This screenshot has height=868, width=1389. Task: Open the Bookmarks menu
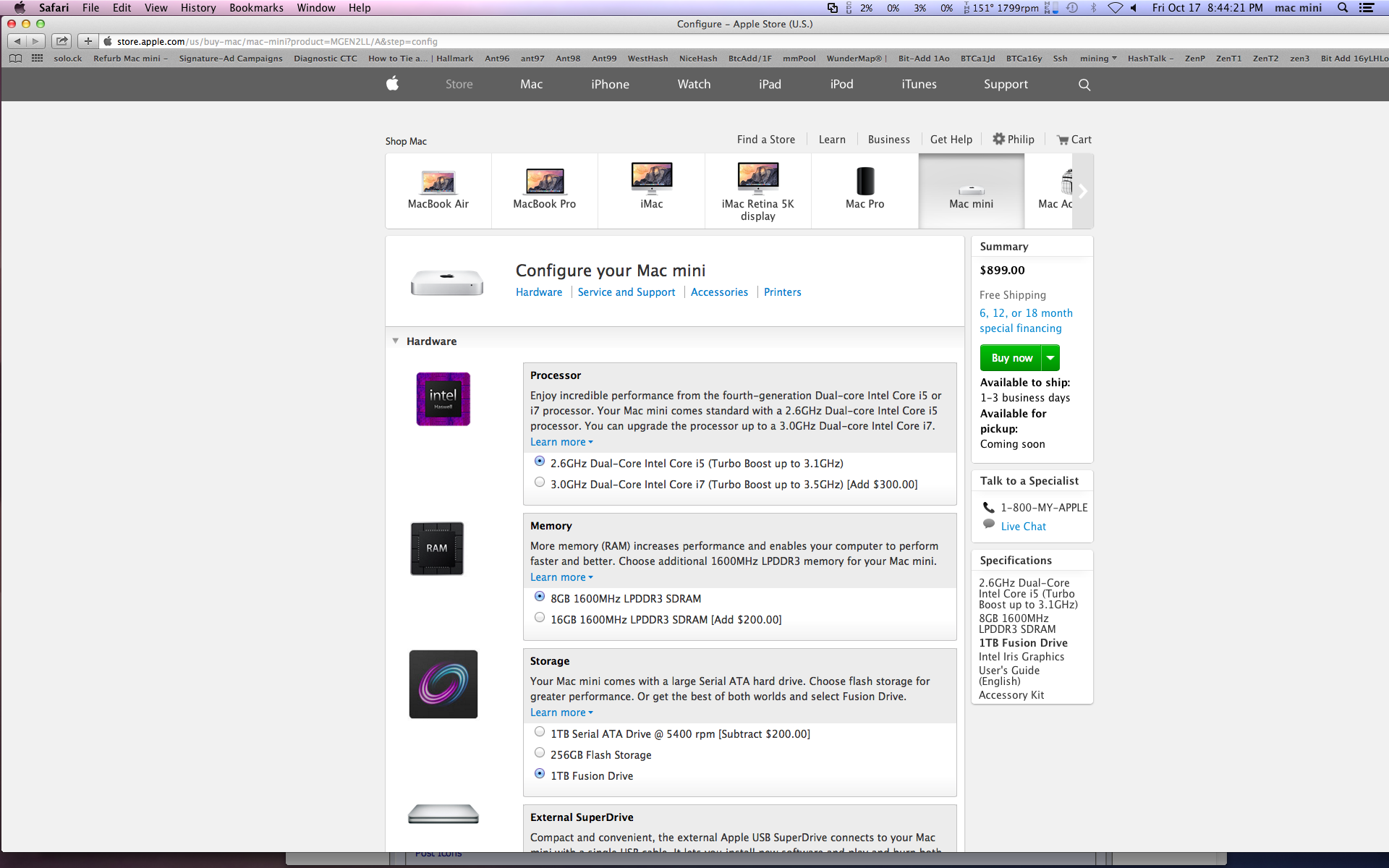[x=256, y=8]
